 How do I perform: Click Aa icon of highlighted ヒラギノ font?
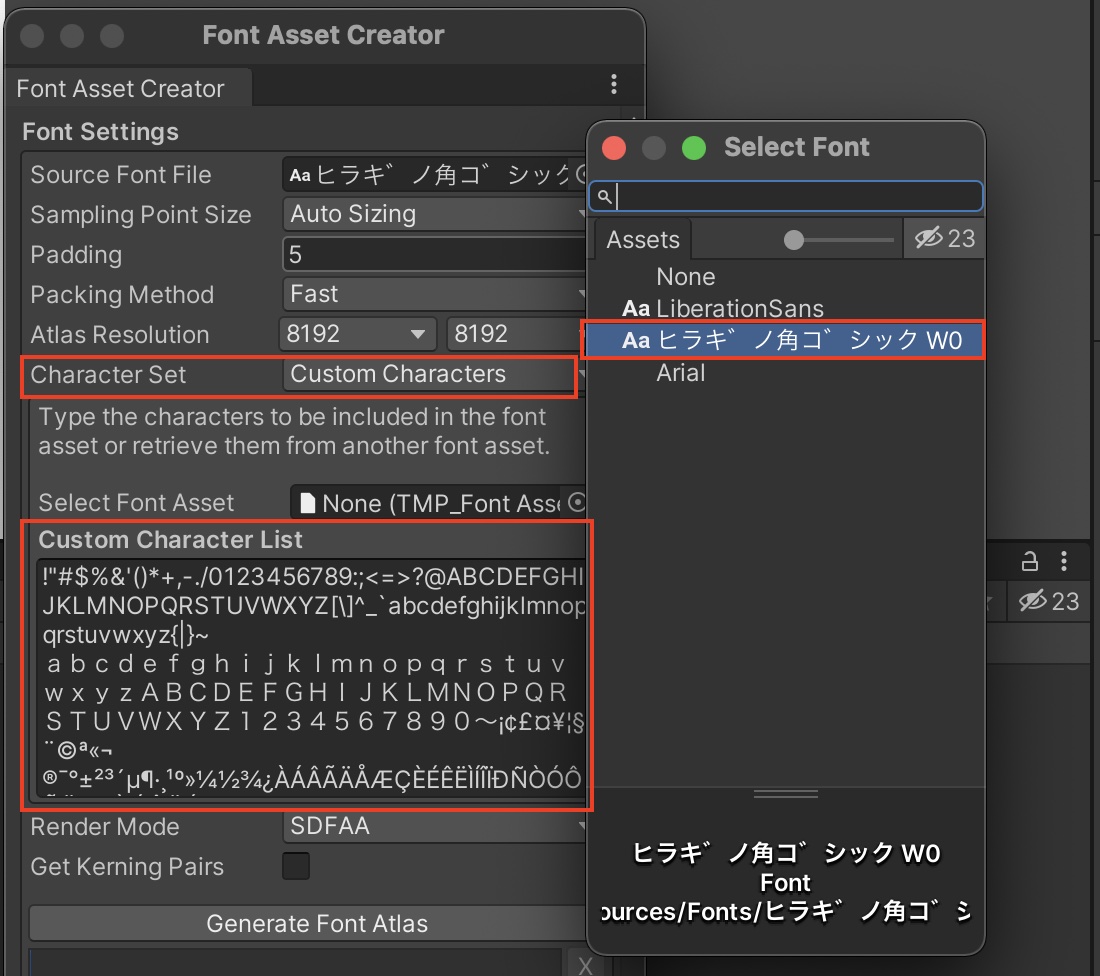click(x=636, y=340)
